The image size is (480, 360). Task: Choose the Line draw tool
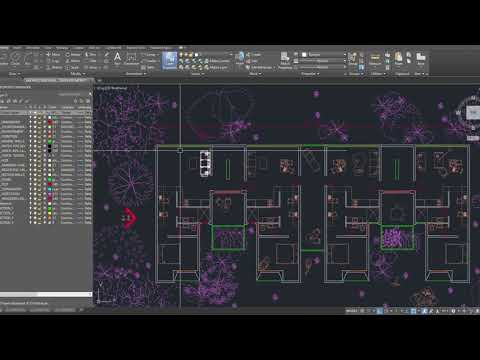[x=4, y=59]
